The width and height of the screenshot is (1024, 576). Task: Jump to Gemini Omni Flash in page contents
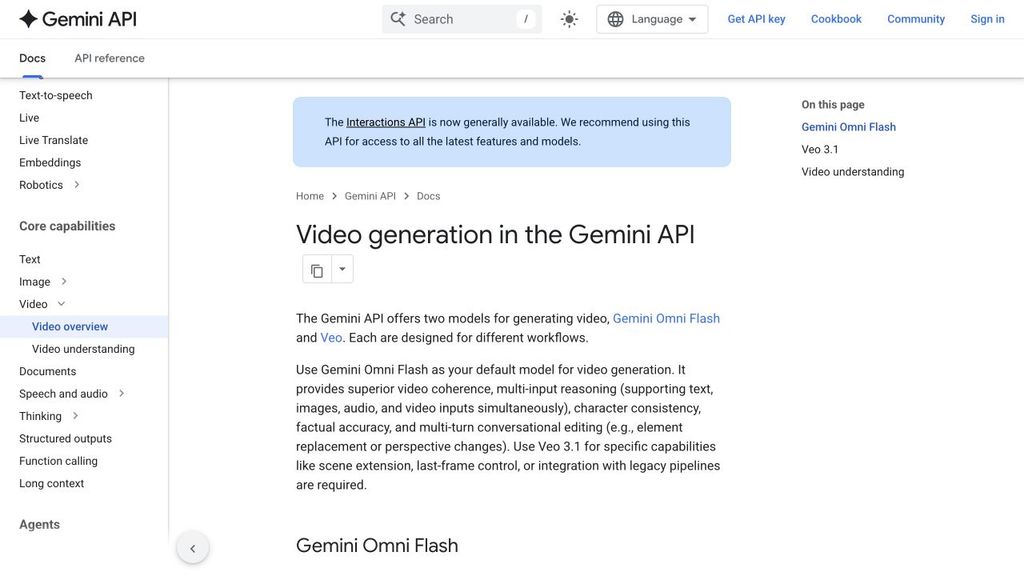pyautogui.click(x=848, y=127)
